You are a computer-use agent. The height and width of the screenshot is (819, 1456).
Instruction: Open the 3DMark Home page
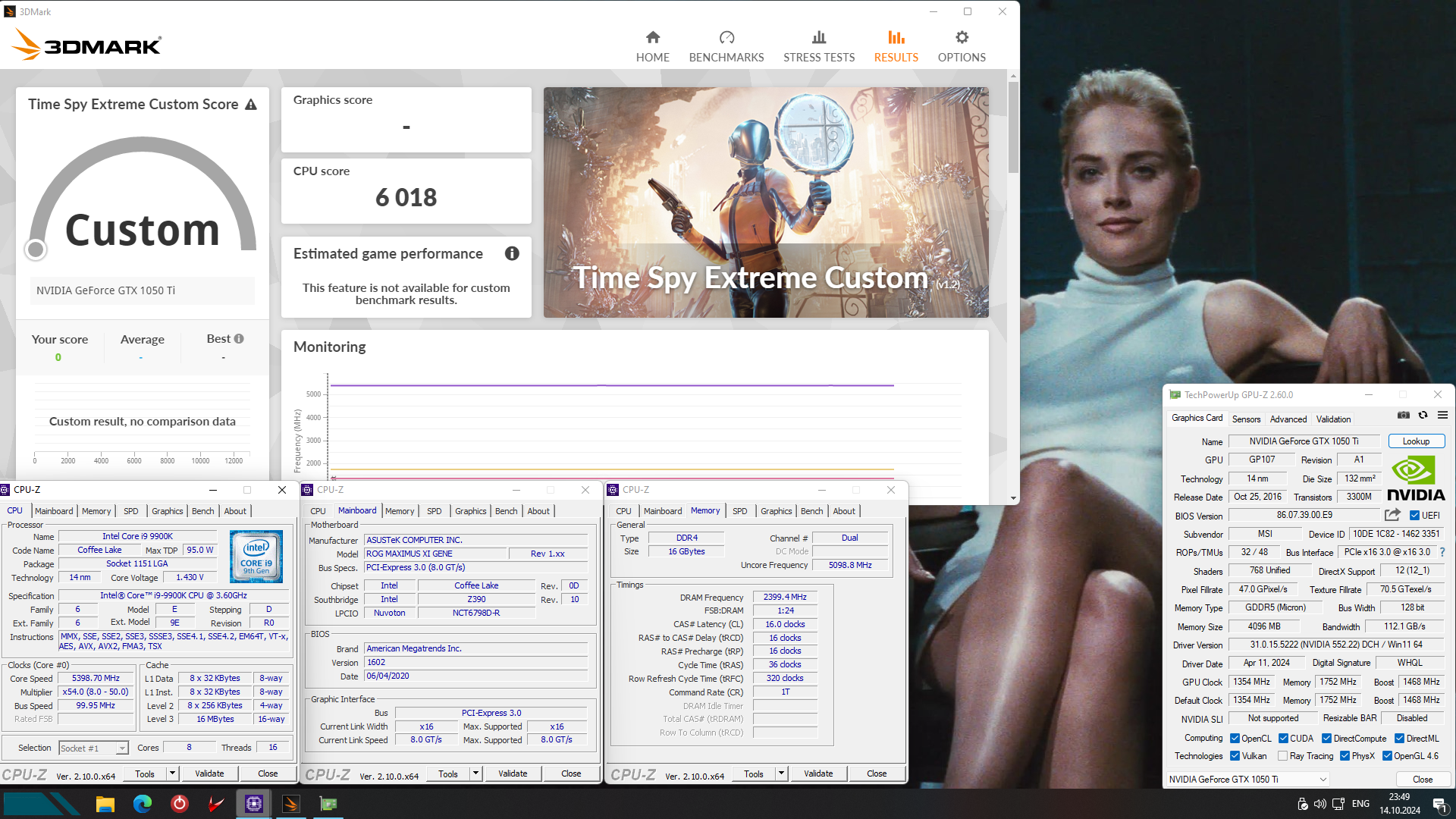click(652, 46)
